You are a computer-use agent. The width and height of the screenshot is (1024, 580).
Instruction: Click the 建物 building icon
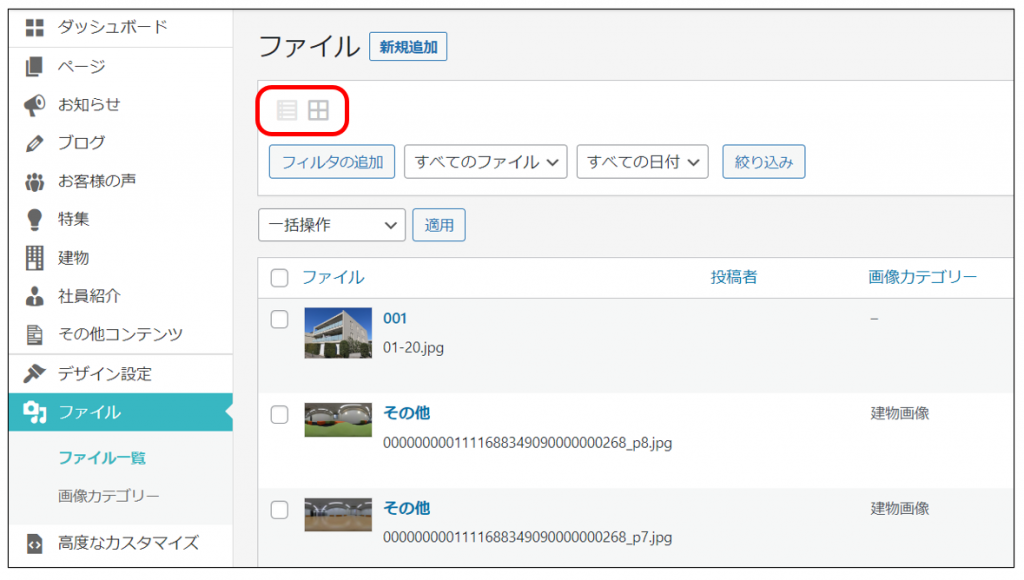pyautogui.click(x=35, y=258)
